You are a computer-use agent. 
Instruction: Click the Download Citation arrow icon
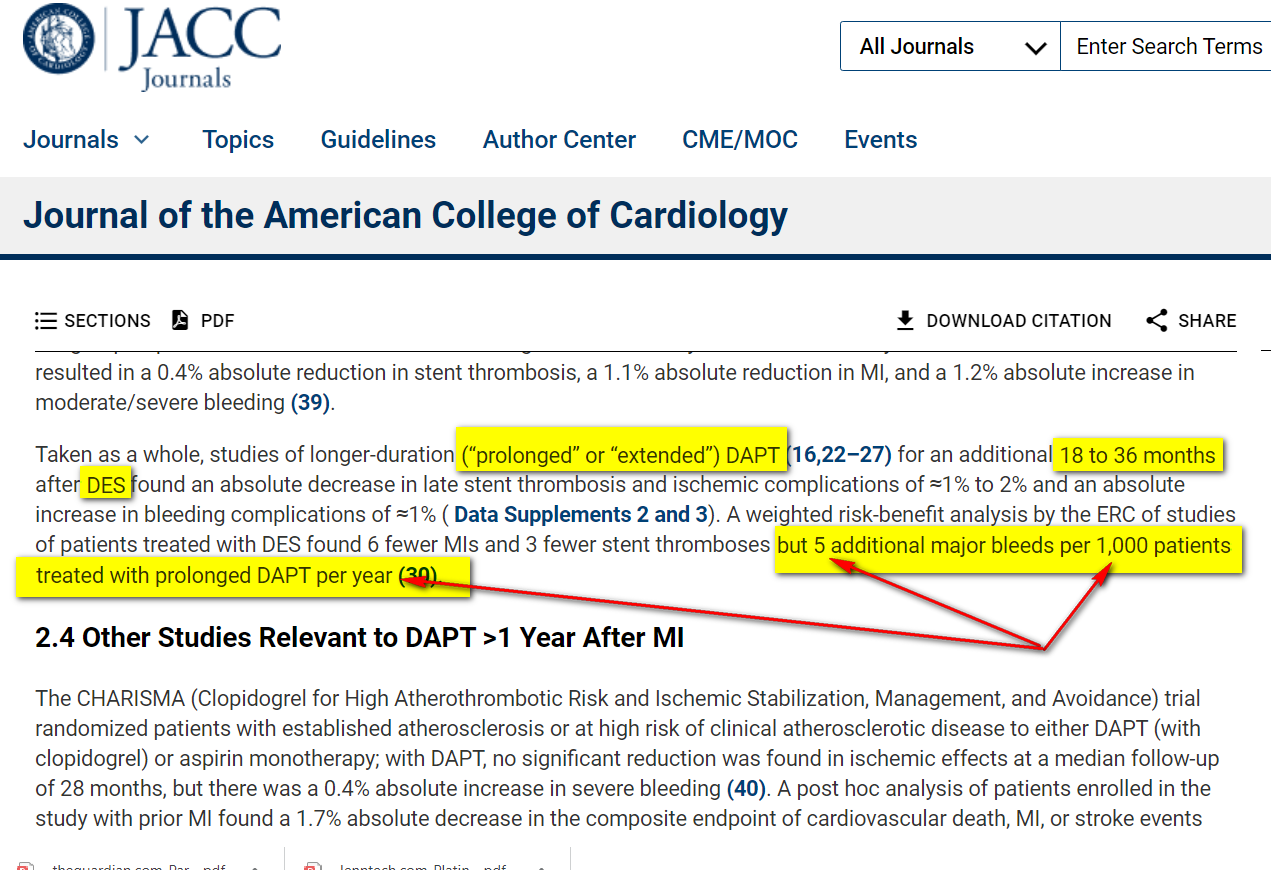[905, 321]
